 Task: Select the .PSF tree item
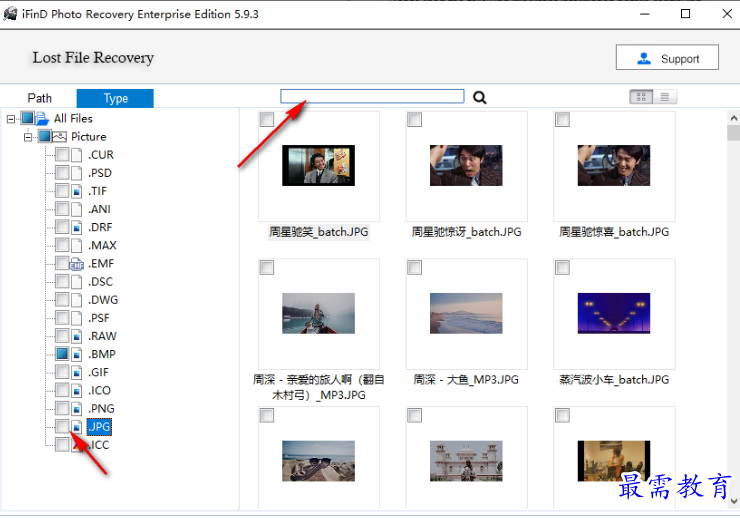[x=99, y=318]
